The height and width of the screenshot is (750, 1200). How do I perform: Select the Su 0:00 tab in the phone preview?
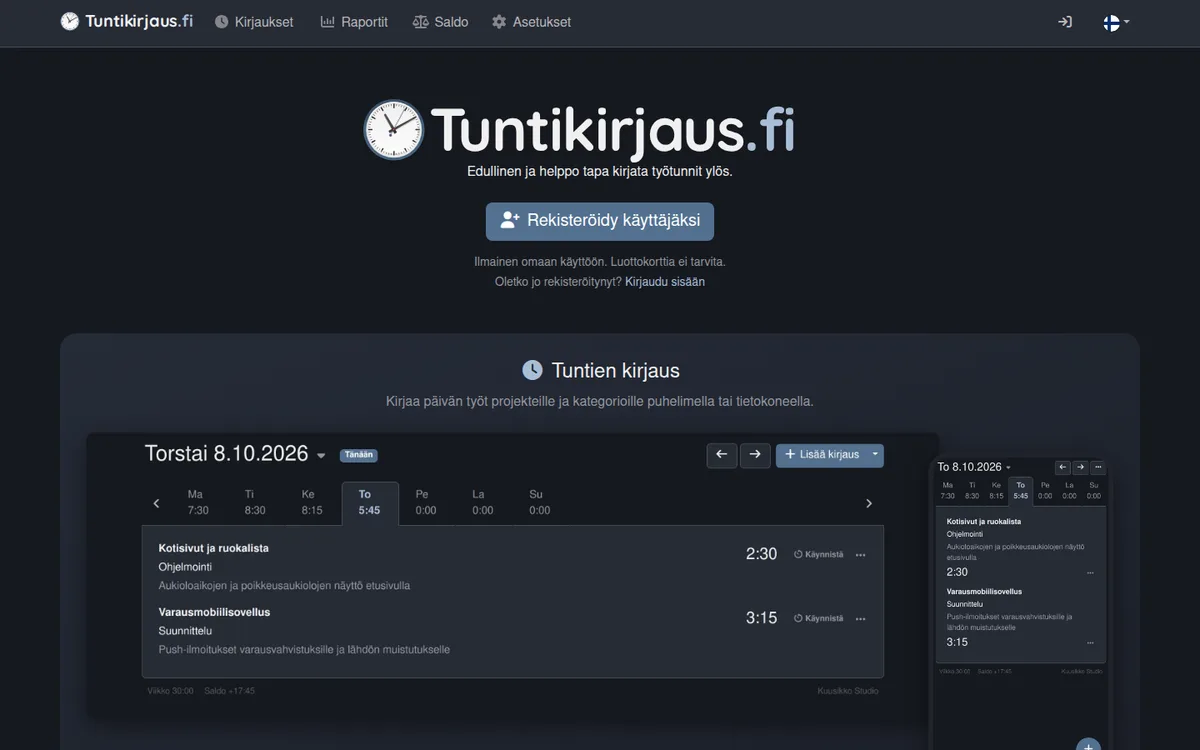tap(1094, 490)
